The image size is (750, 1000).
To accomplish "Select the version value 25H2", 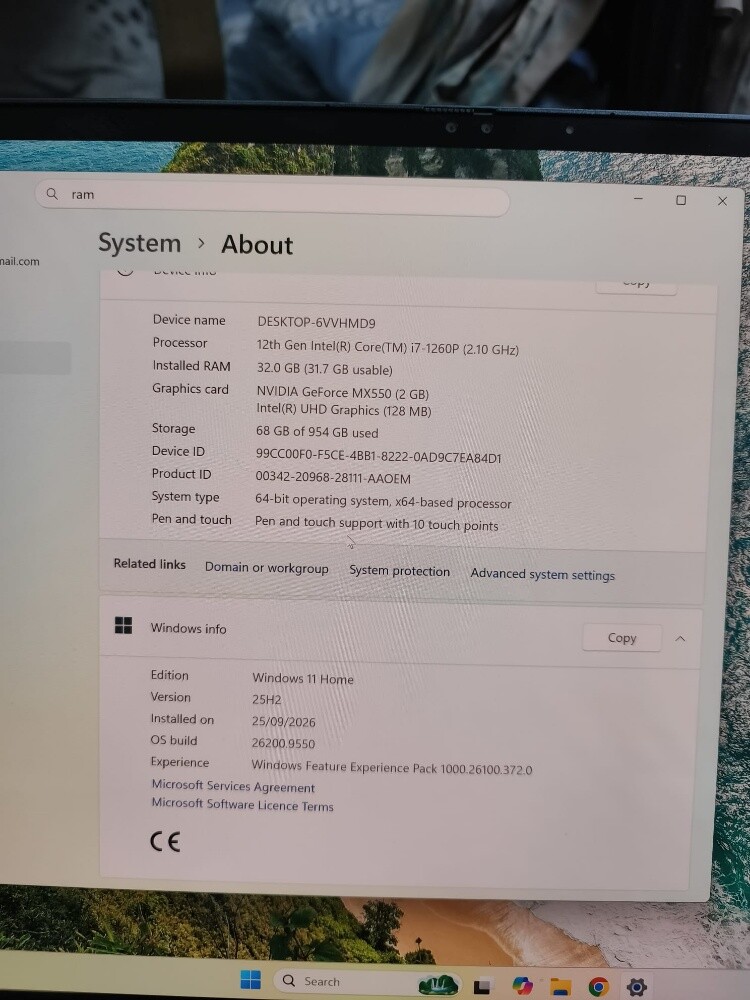I will coord(267,700).
